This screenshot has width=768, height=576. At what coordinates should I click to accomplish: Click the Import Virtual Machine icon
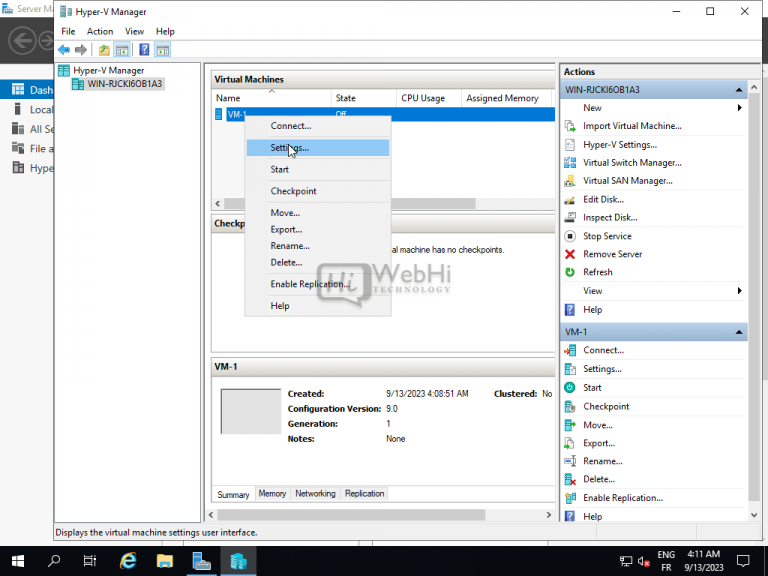(570, 126)
